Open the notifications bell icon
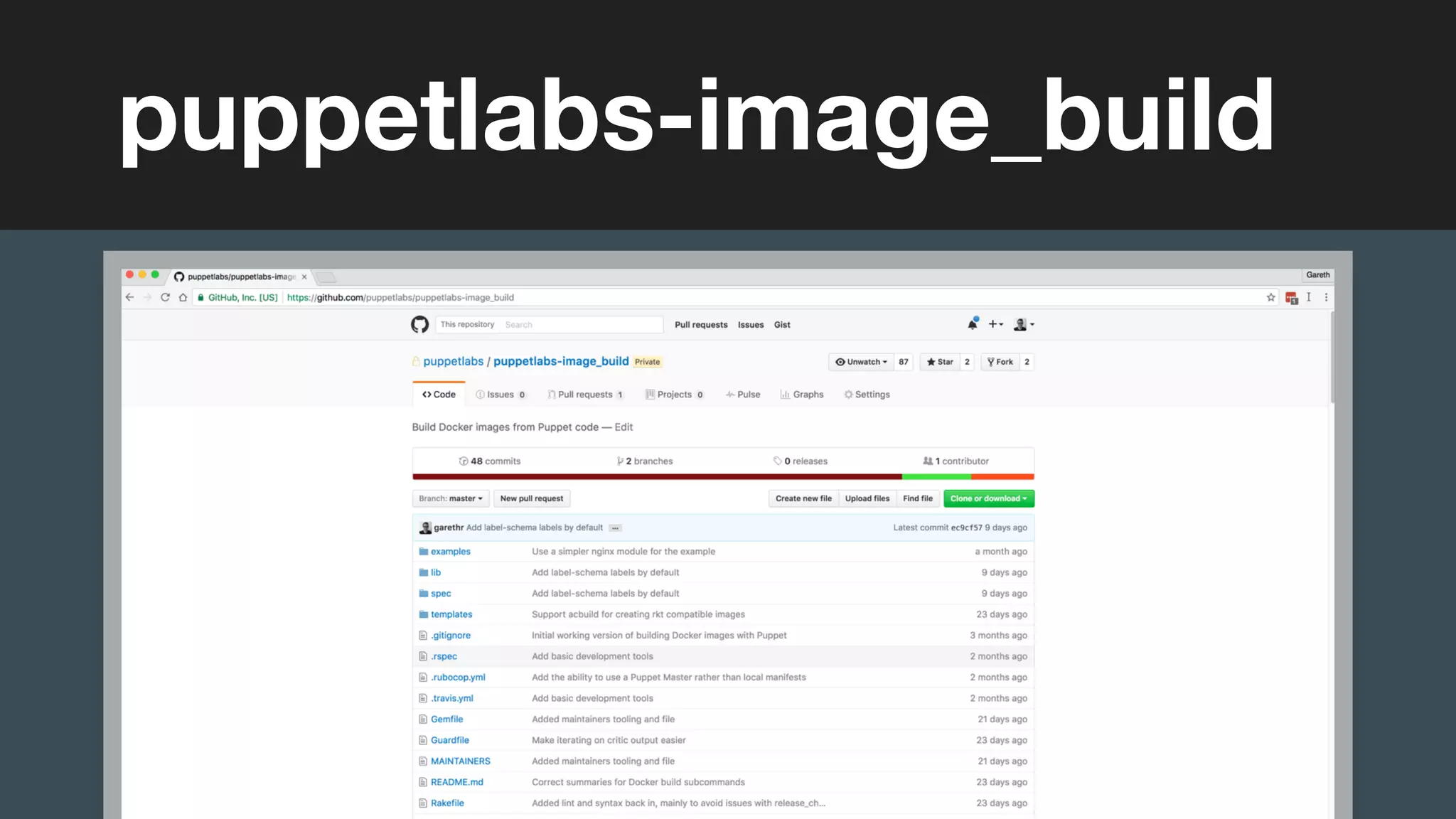Image resolution: width=1456 pixels, height=819 pixels. tap(973, 324)
